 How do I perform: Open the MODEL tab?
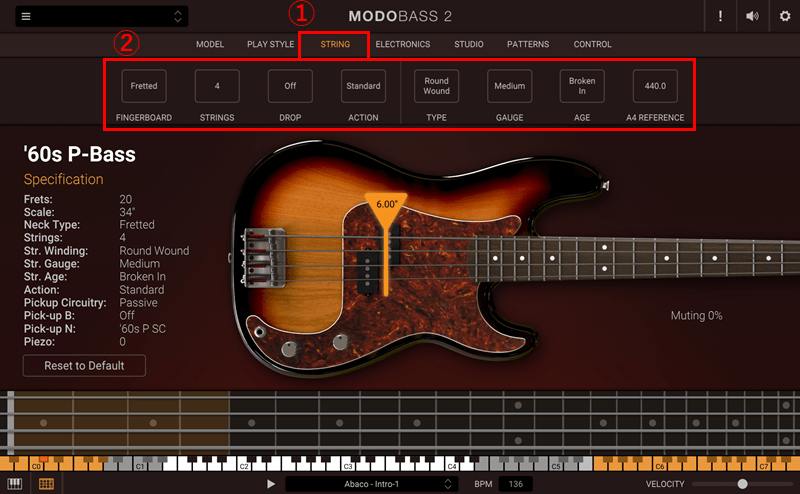click(210, 44)
